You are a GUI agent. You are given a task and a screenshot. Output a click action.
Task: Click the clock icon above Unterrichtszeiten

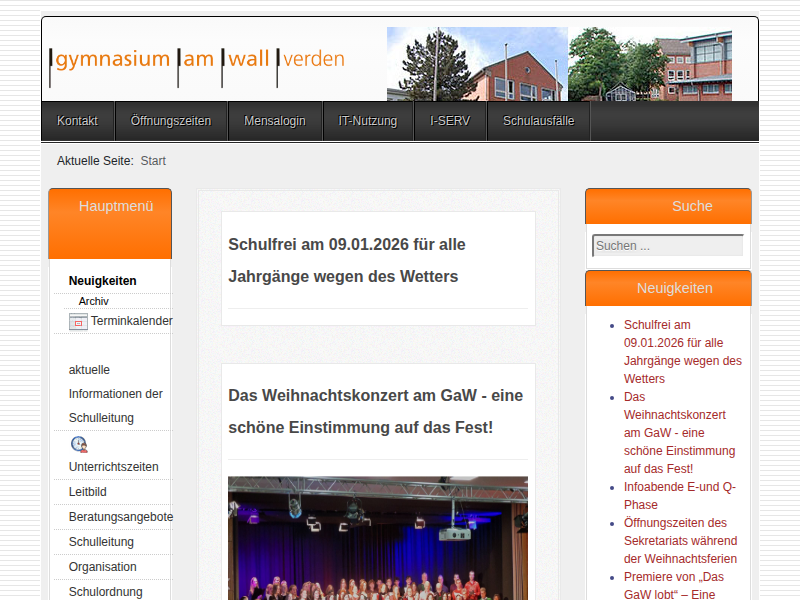tap(79, 444)
